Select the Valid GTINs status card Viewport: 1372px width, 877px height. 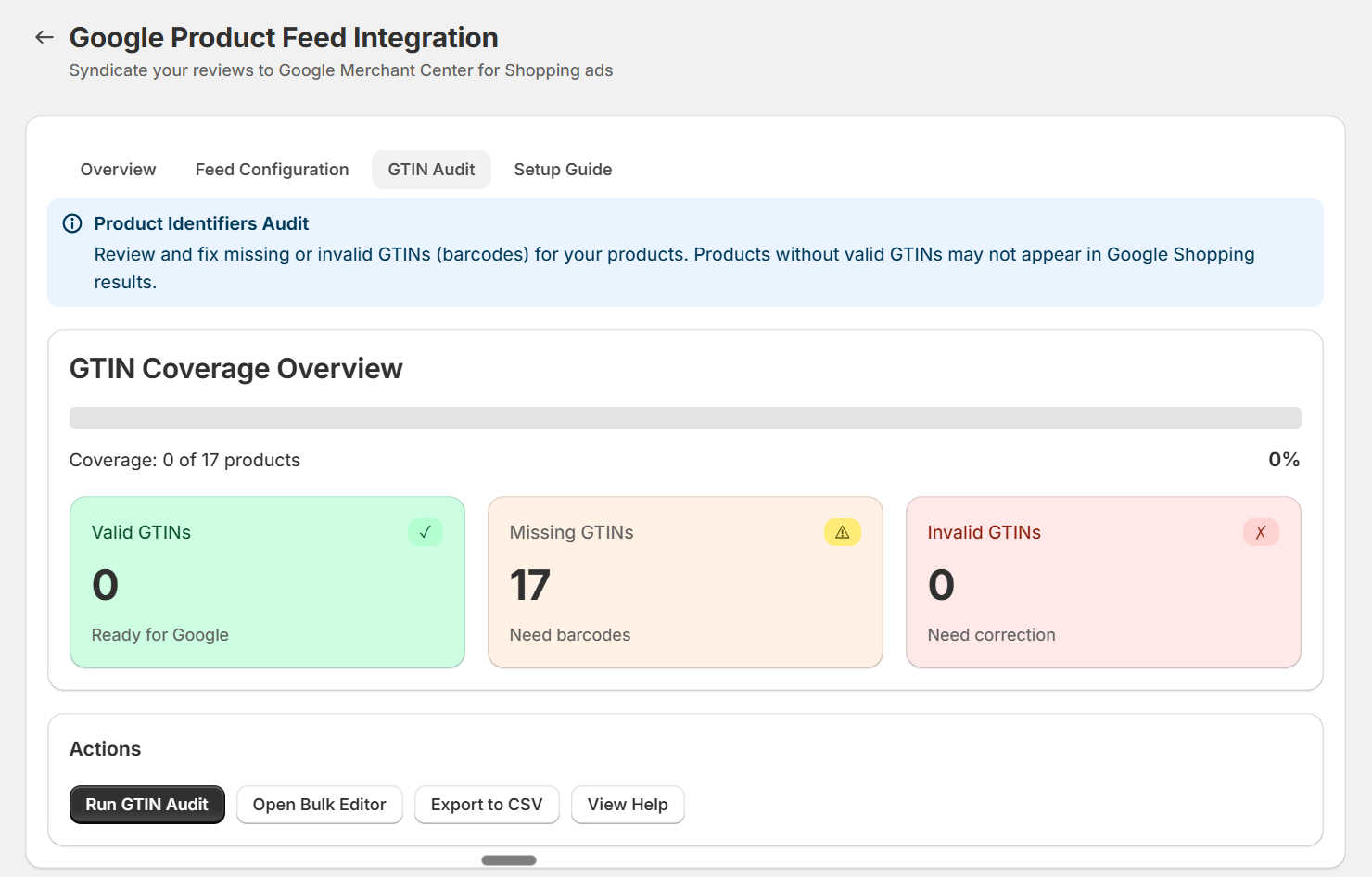click(267, 582)
